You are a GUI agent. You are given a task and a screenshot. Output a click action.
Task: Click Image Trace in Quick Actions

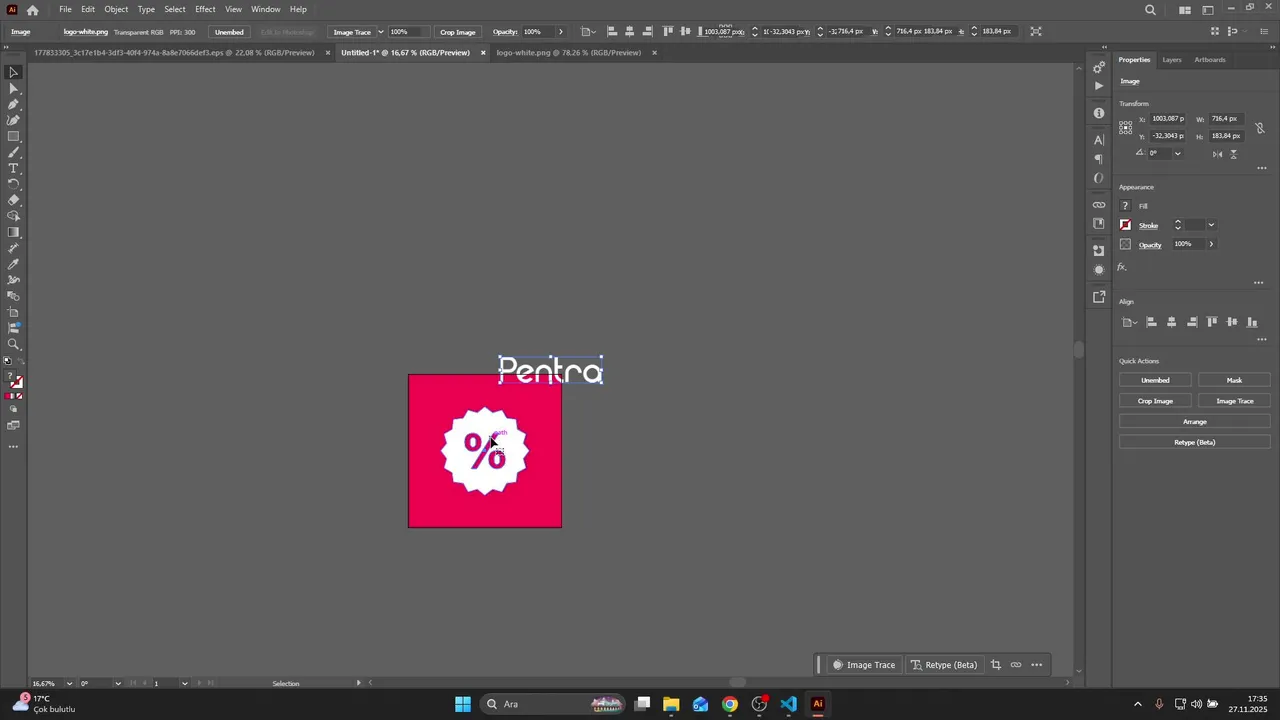click(1234, 401)
